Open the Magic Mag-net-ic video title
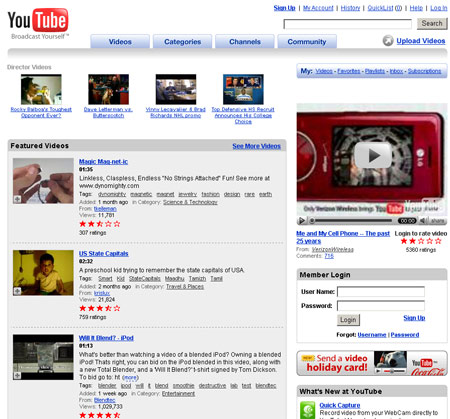The width and height of the screenshot is (450, 419). pos(103,161)
